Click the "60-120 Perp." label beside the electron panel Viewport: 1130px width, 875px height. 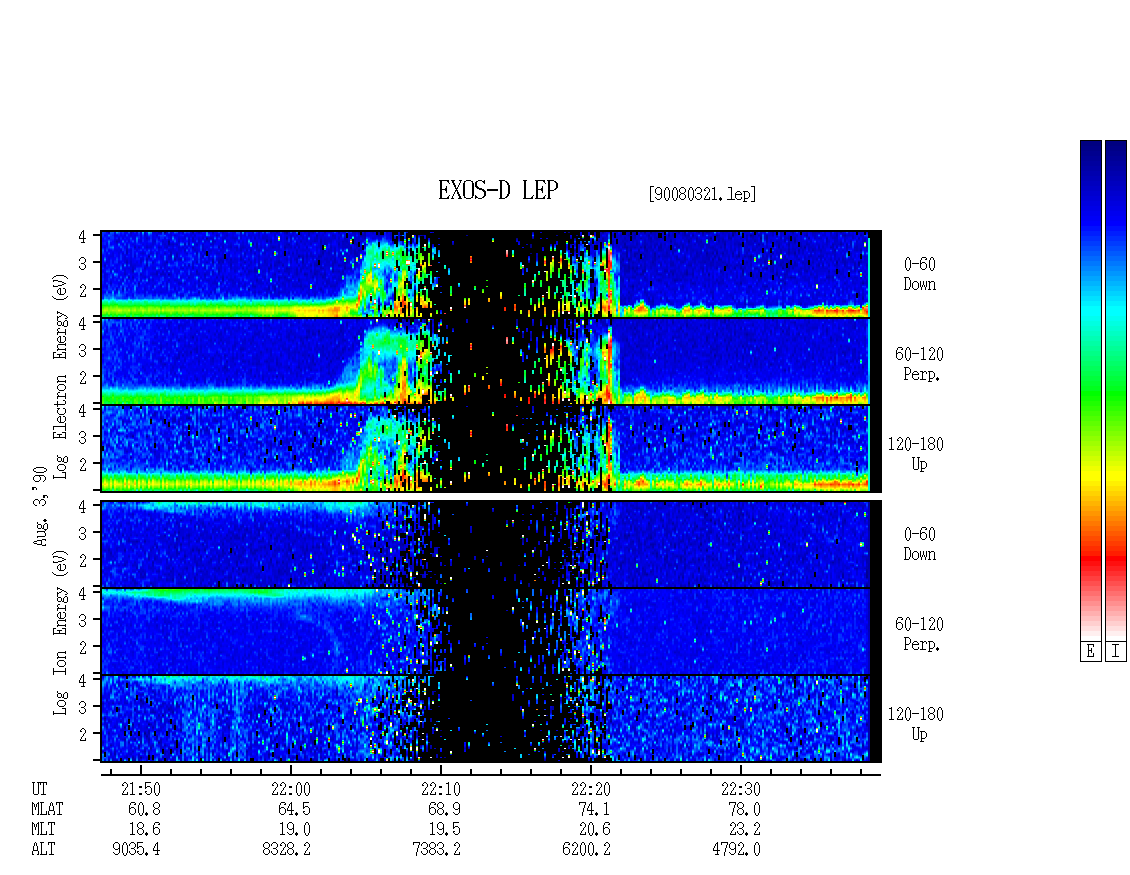(920, 364)
